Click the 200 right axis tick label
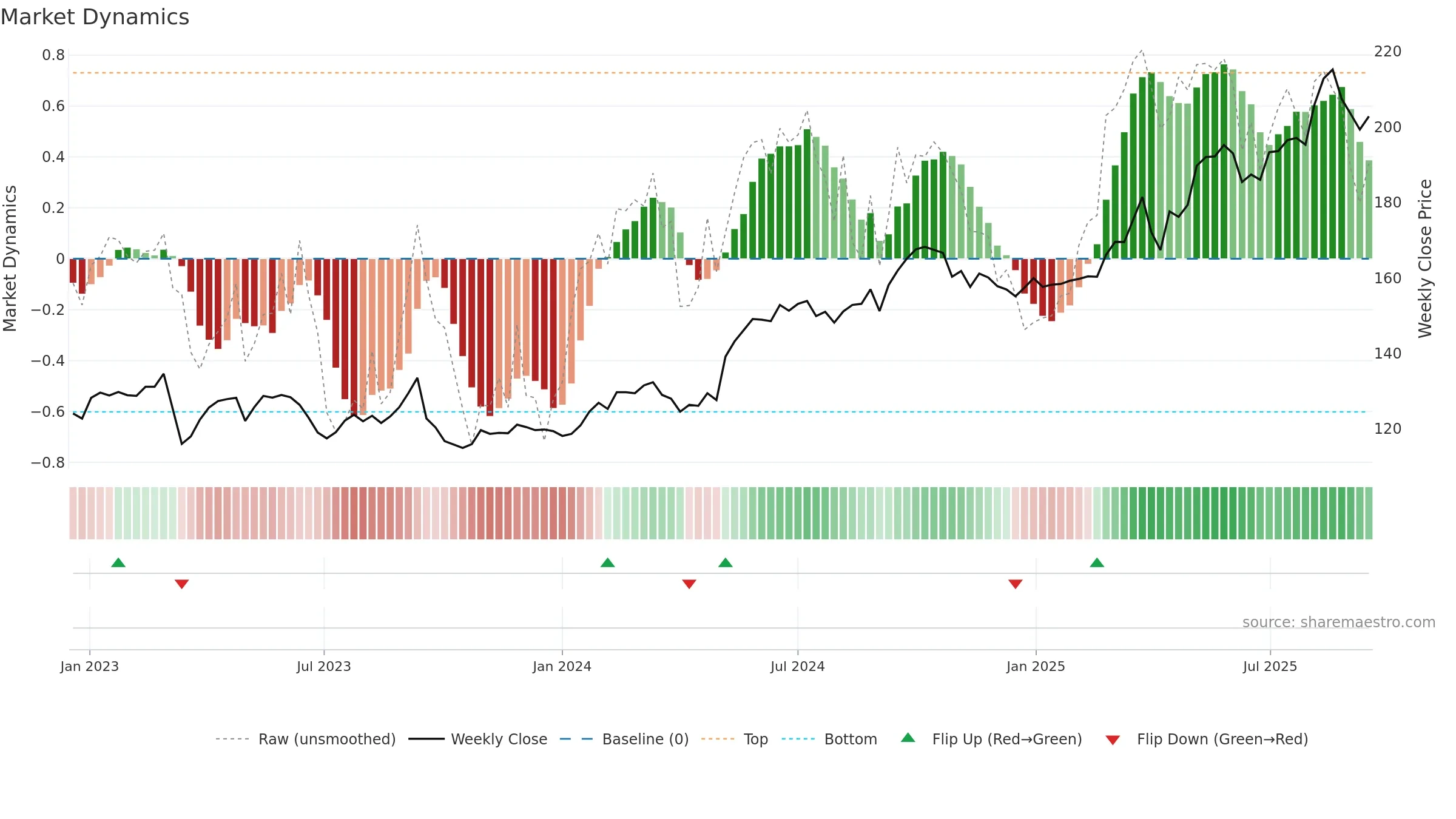Viewport: 1456px width, 819px height. [1388, 127]
